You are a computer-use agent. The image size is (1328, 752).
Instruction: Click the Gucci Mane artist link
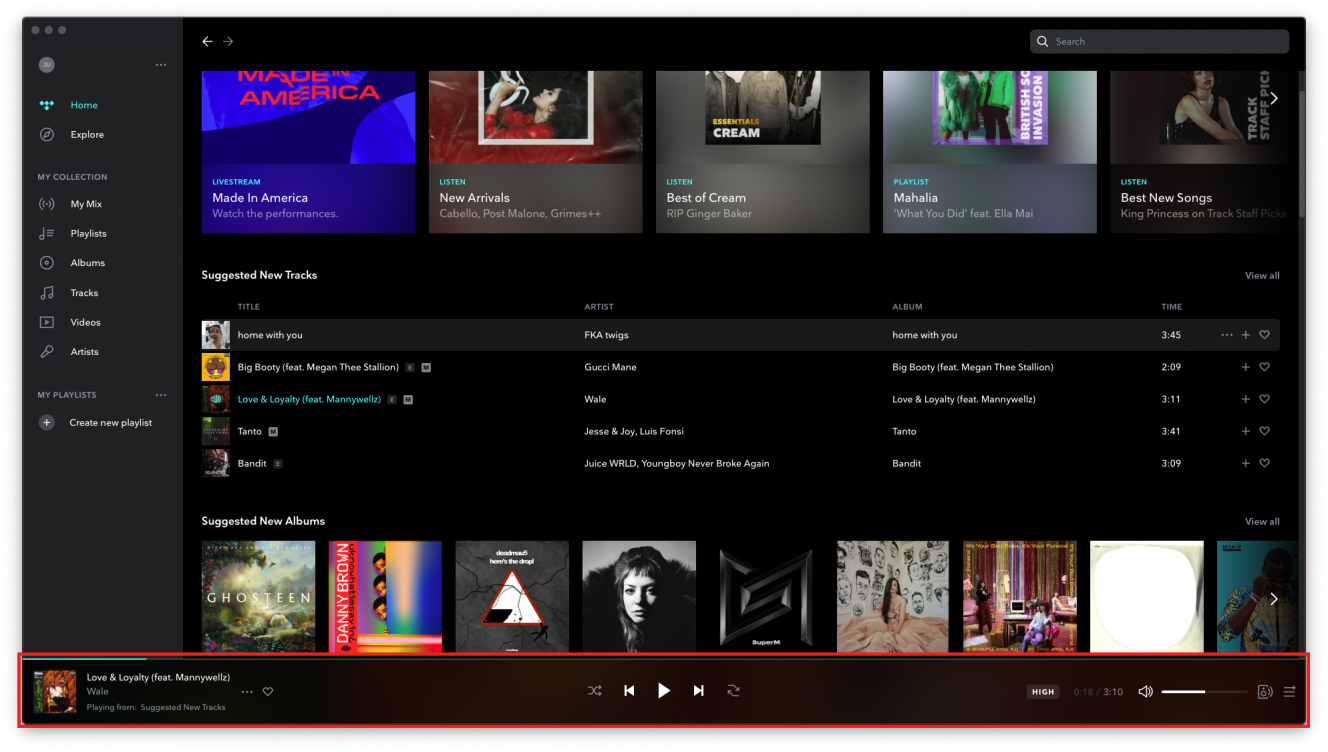610,367
